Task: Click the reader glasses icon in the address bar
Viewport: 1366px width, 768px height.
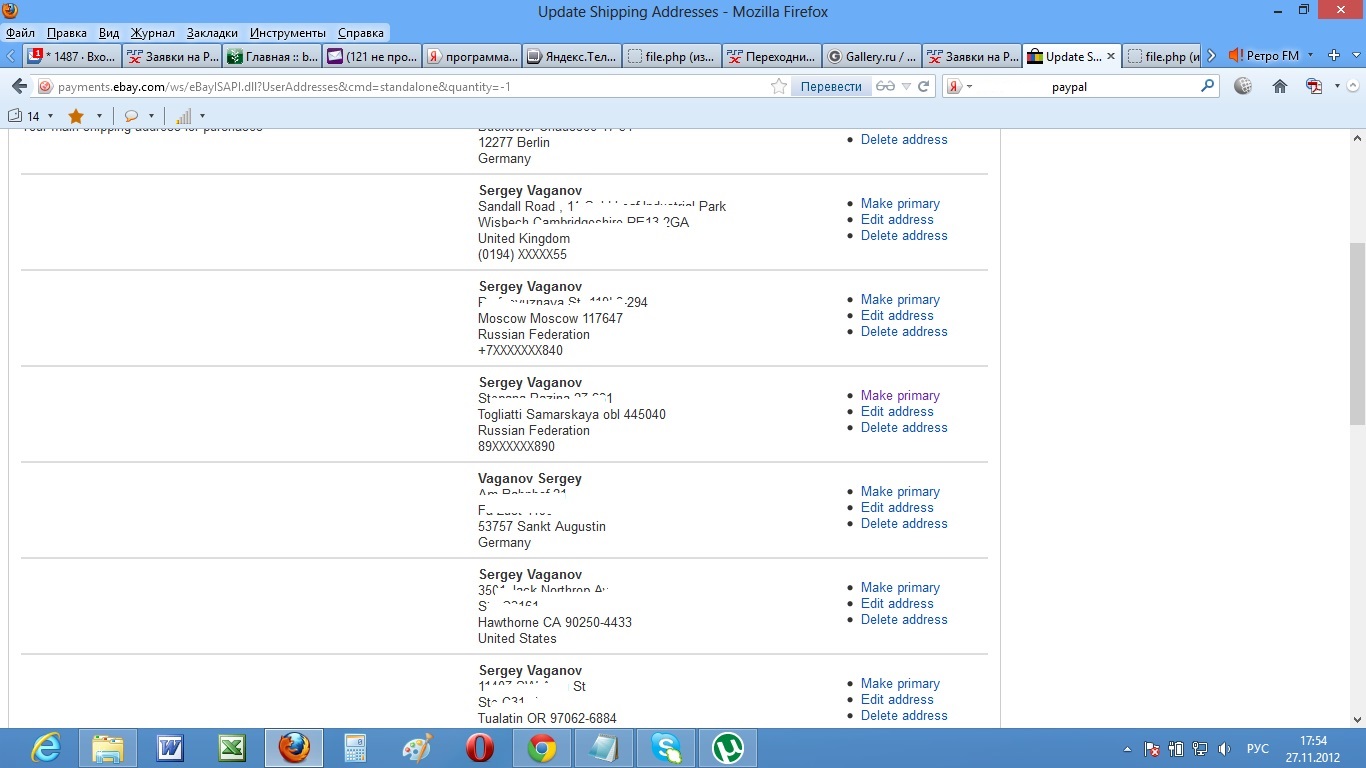Action: click(x=885, y=87)
